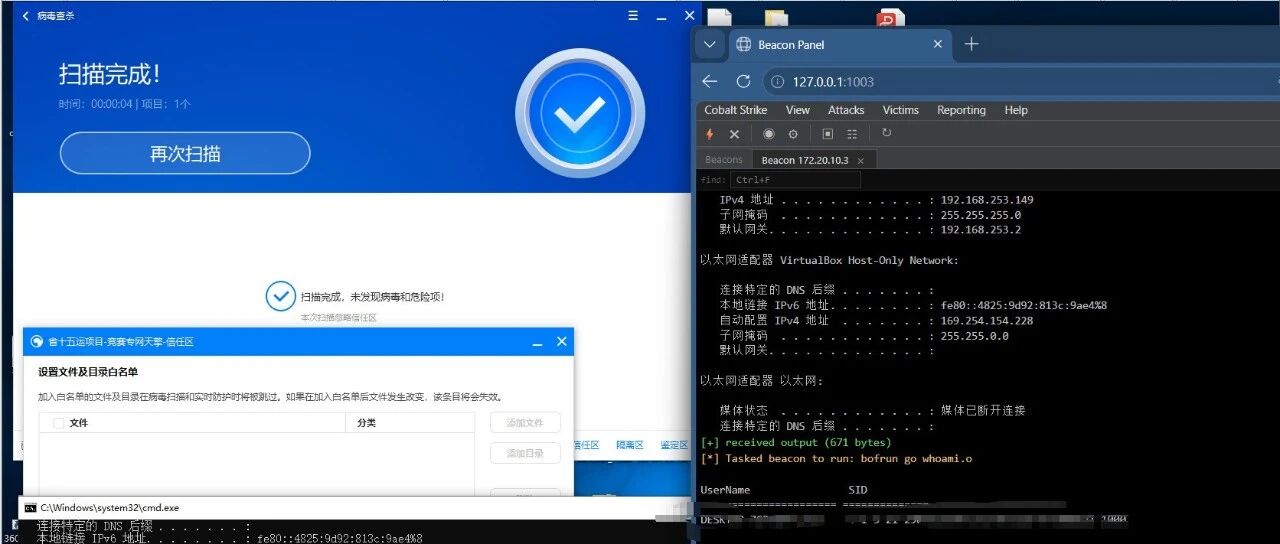
Task: Open a new browser tab with plus icon
Action: 971,44
